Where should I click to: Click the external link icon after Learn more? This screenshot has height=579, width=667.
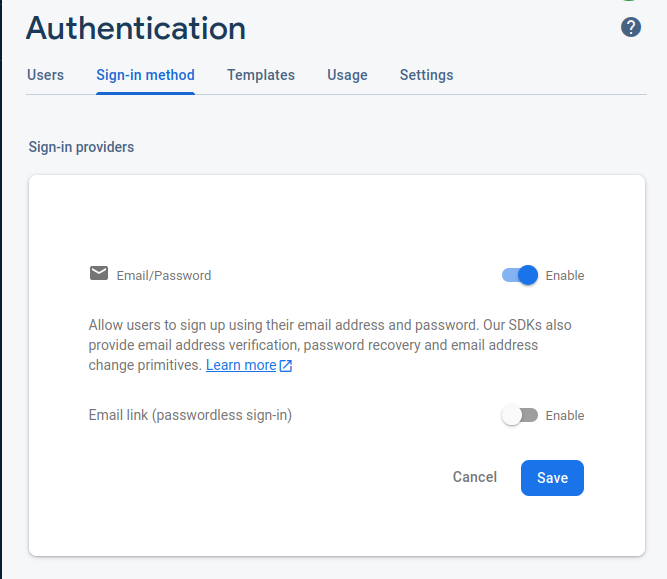tap(286, 366)
